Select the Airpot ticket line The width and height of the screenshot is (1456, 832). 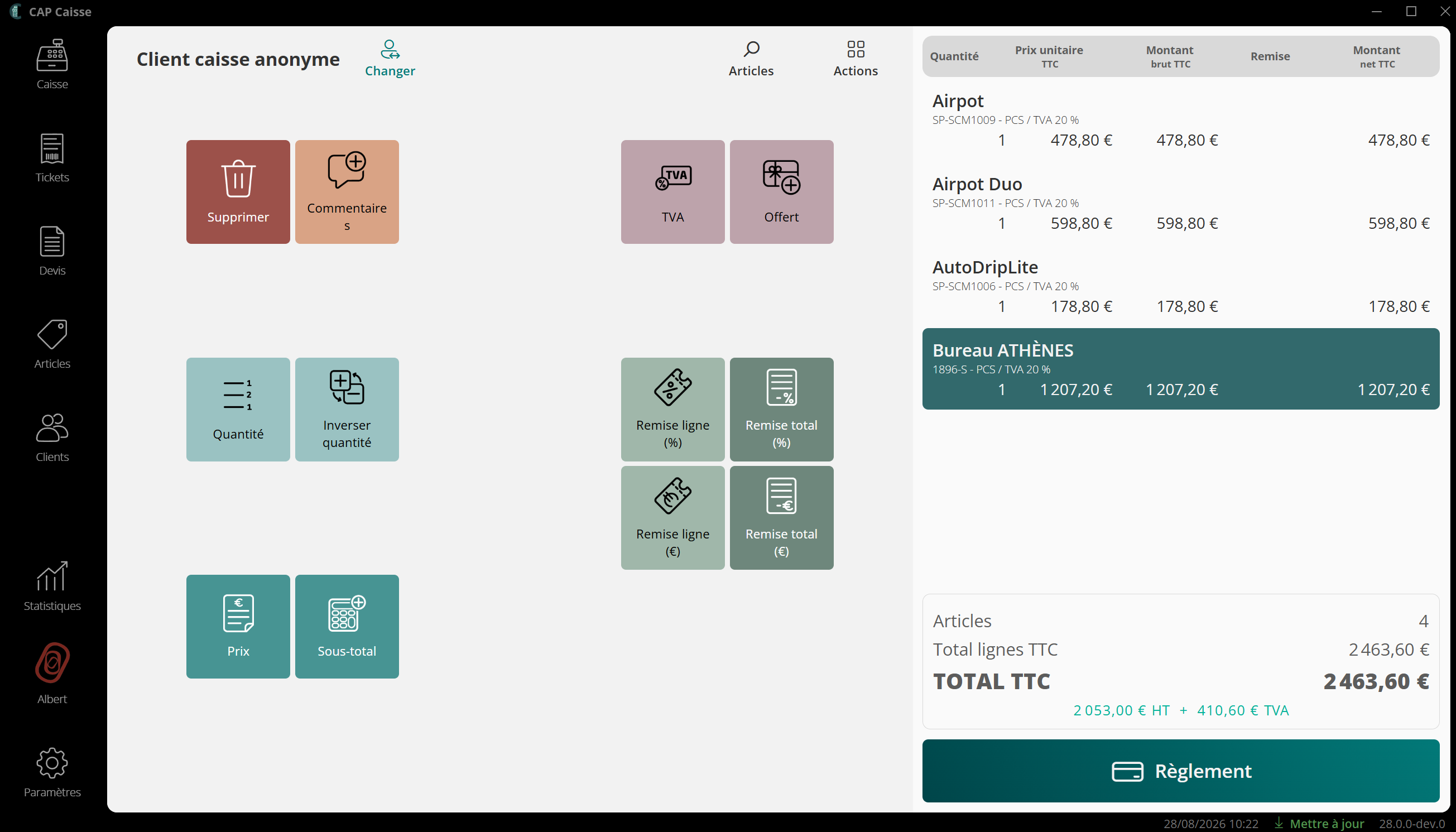point(1180,120)
